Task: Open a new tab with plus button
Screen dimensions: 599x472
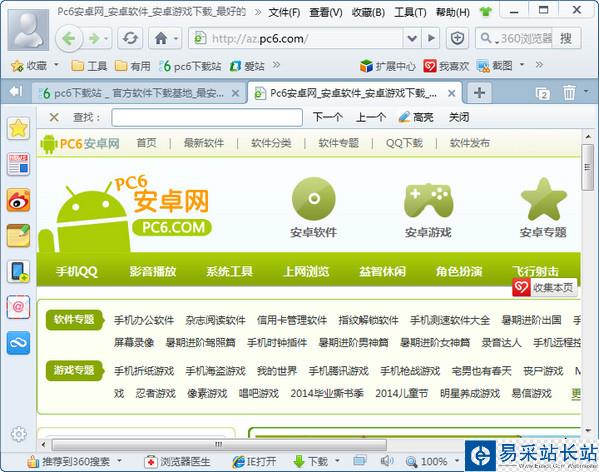Action: (x=479, y=92)
